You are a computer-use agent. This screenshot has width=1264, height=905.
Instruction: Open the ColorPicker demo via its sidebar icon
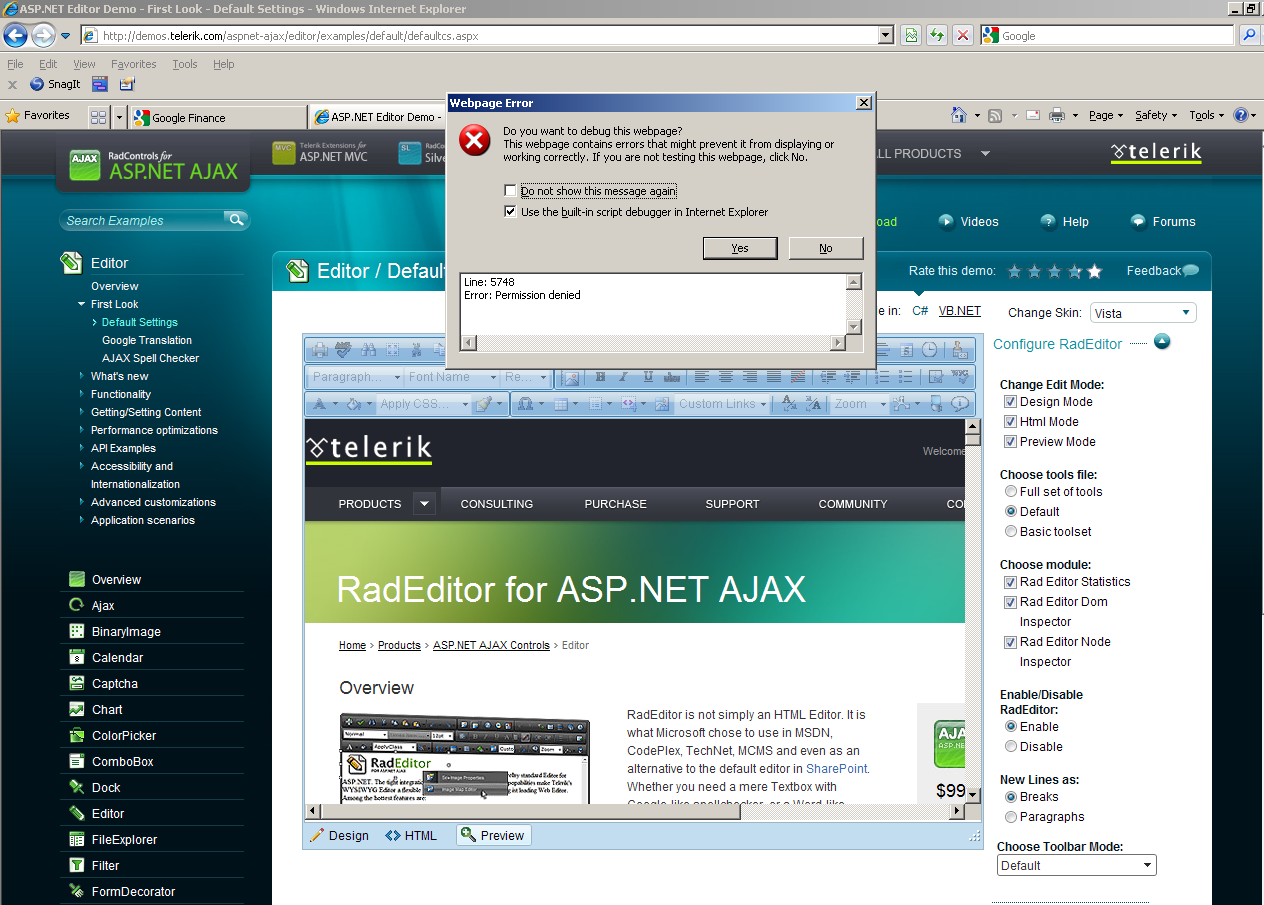77,735
